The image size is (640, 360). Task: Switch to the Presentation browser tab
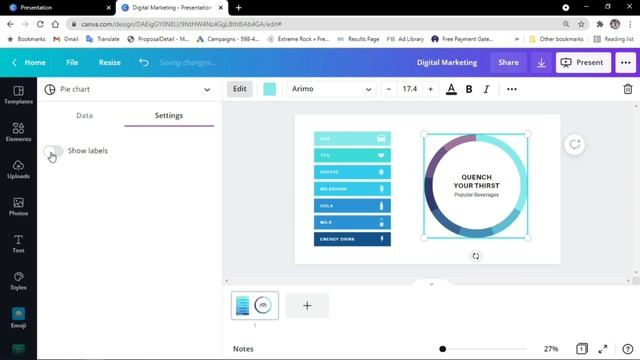pos(57,8)
